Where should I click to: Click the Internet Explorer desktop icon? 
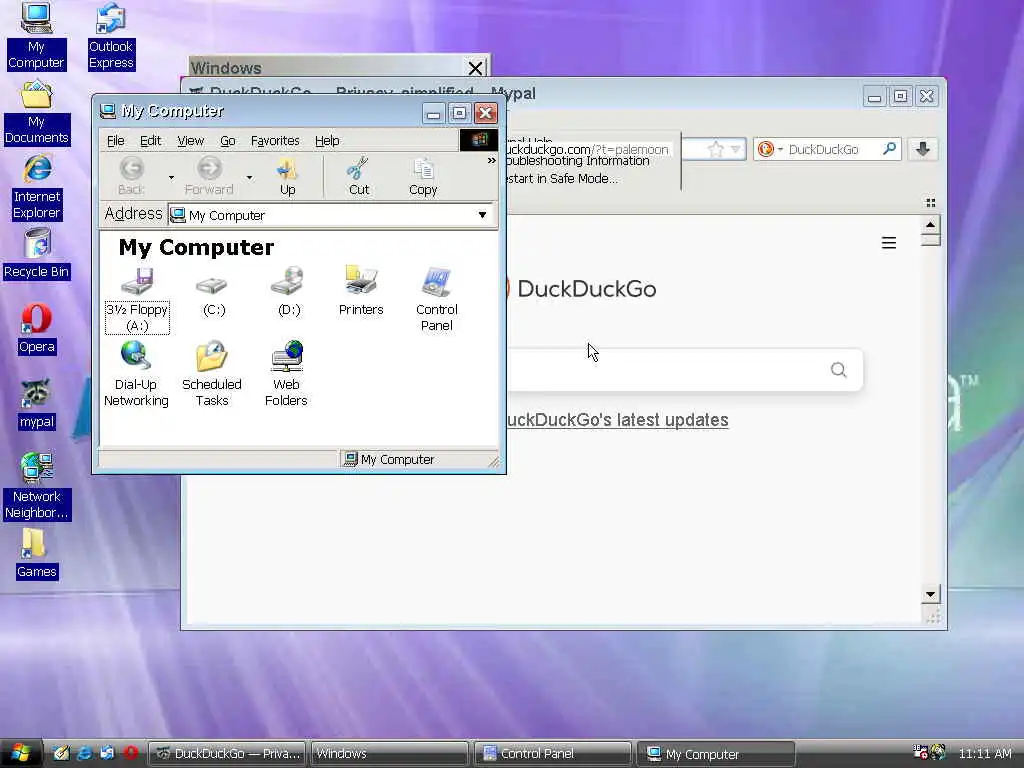(37, 187)
